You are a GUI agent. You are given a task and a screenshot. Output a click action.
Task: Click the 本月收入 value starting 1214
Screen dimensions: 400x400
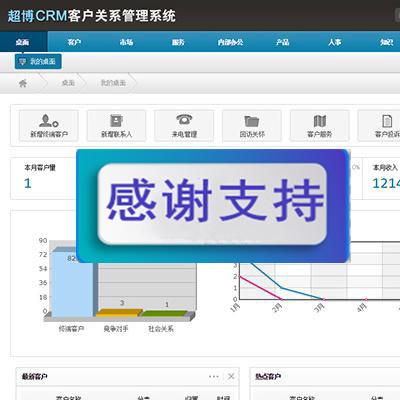(x=386, y=183)
